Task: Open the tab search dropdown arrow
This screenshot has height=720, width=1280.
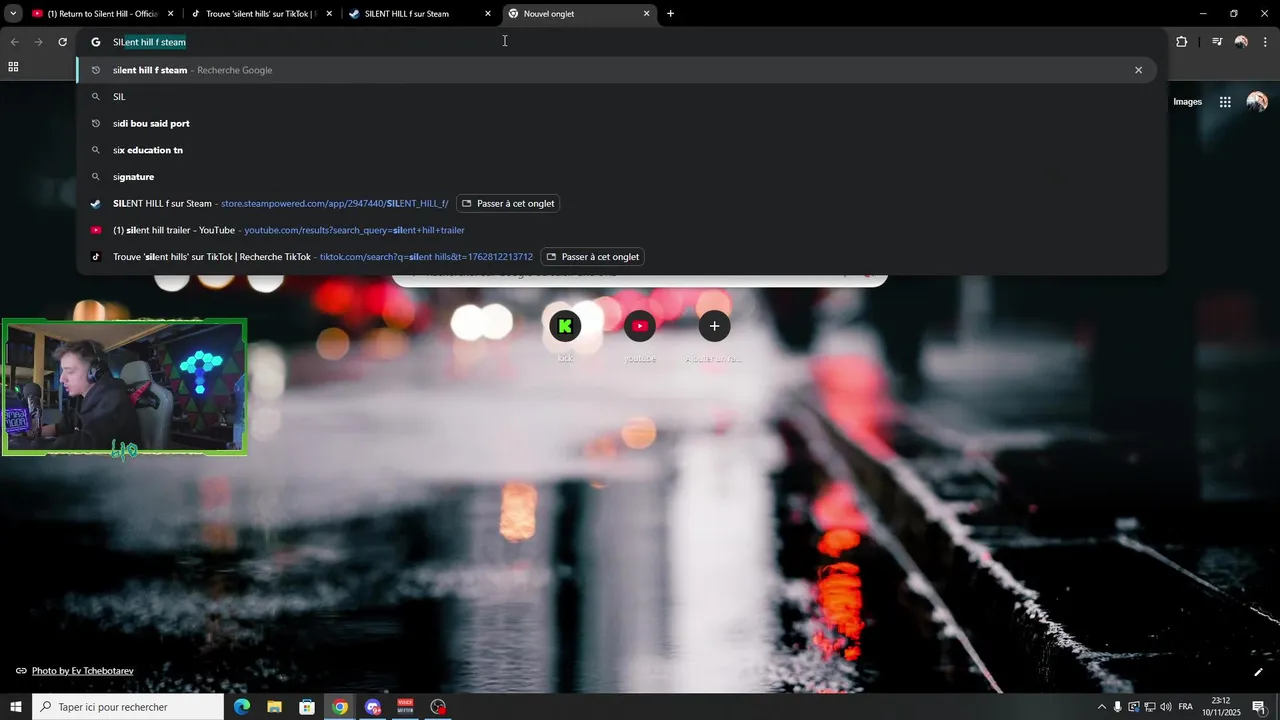Action: tap(13, 14)
